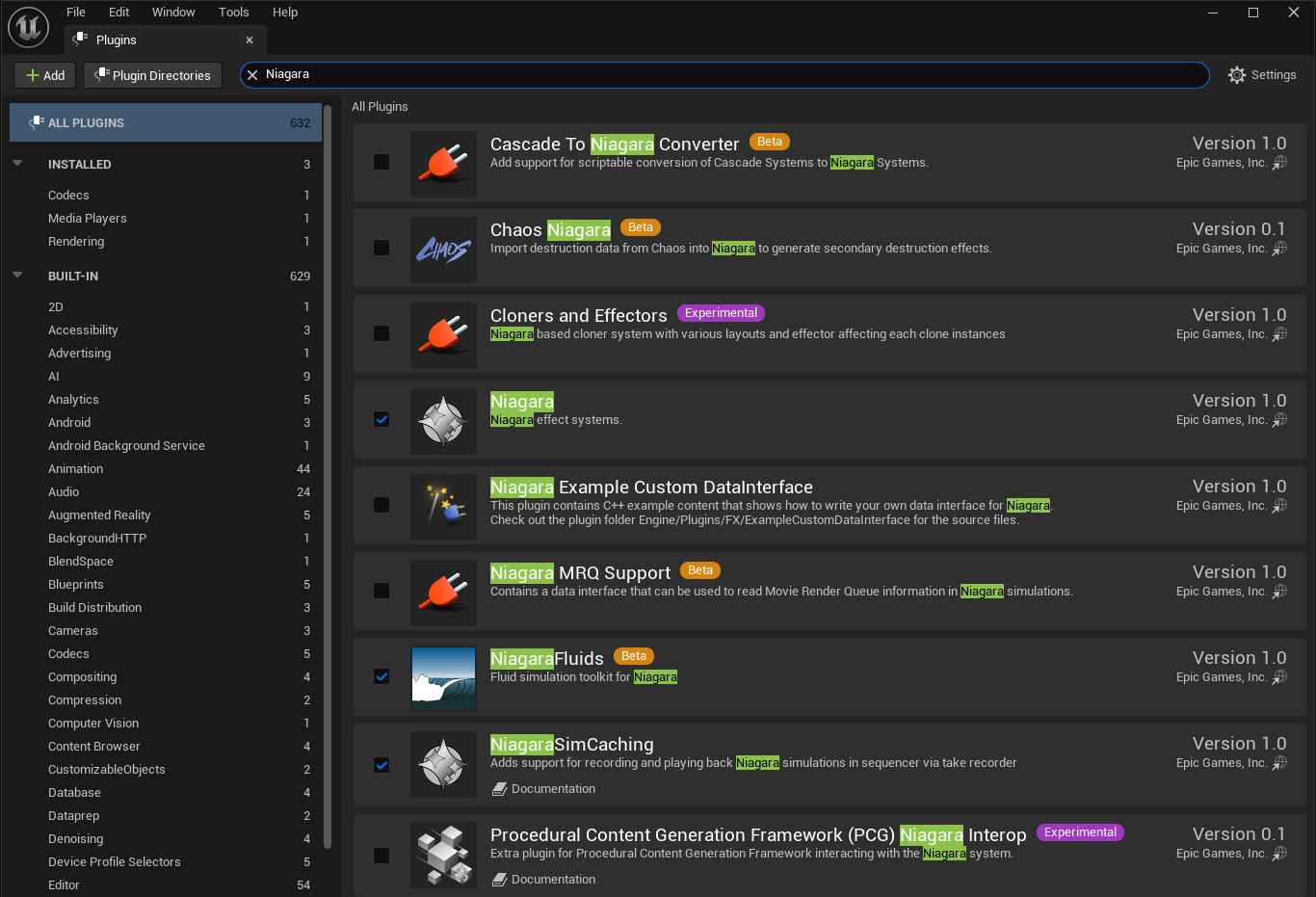The width and height of the screenshot is (1316, 897).
Task: Disable the NiagaraFluids plugin checkbox
Action: pyautogui.click(x=382, y=676)
